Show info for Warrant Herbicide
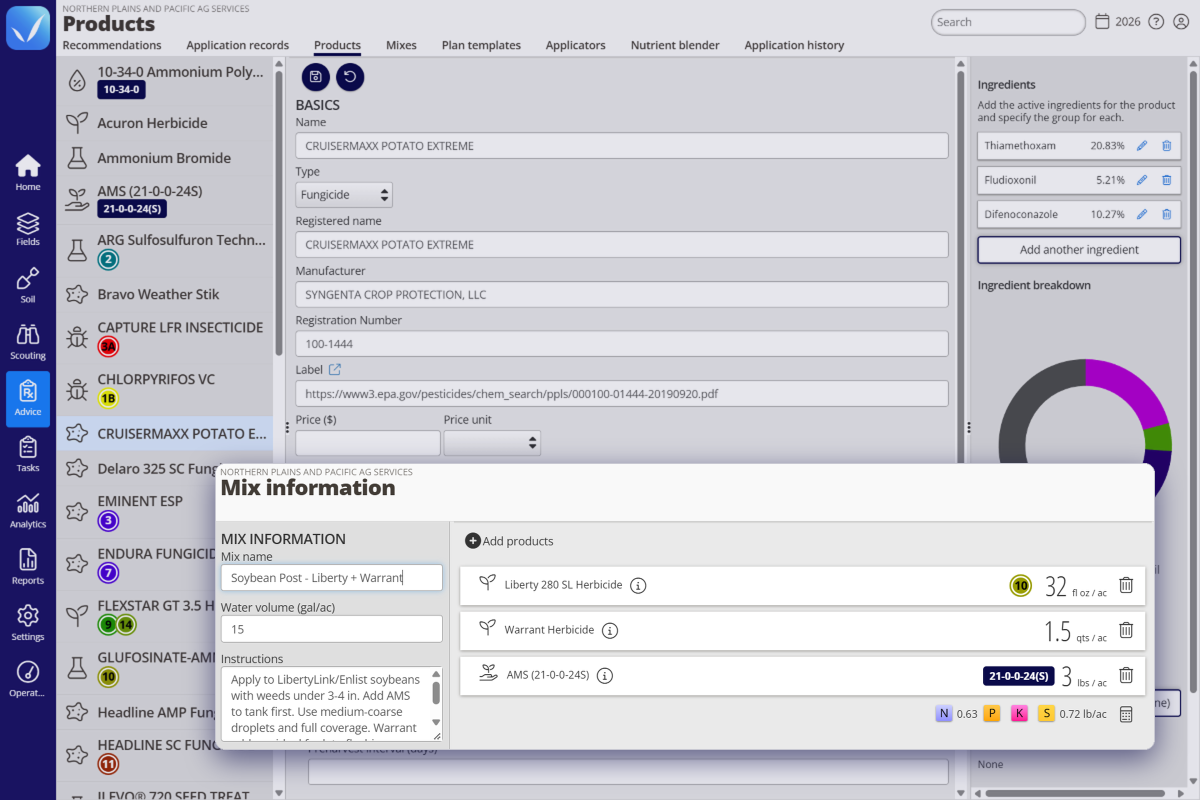 (610, 630)
